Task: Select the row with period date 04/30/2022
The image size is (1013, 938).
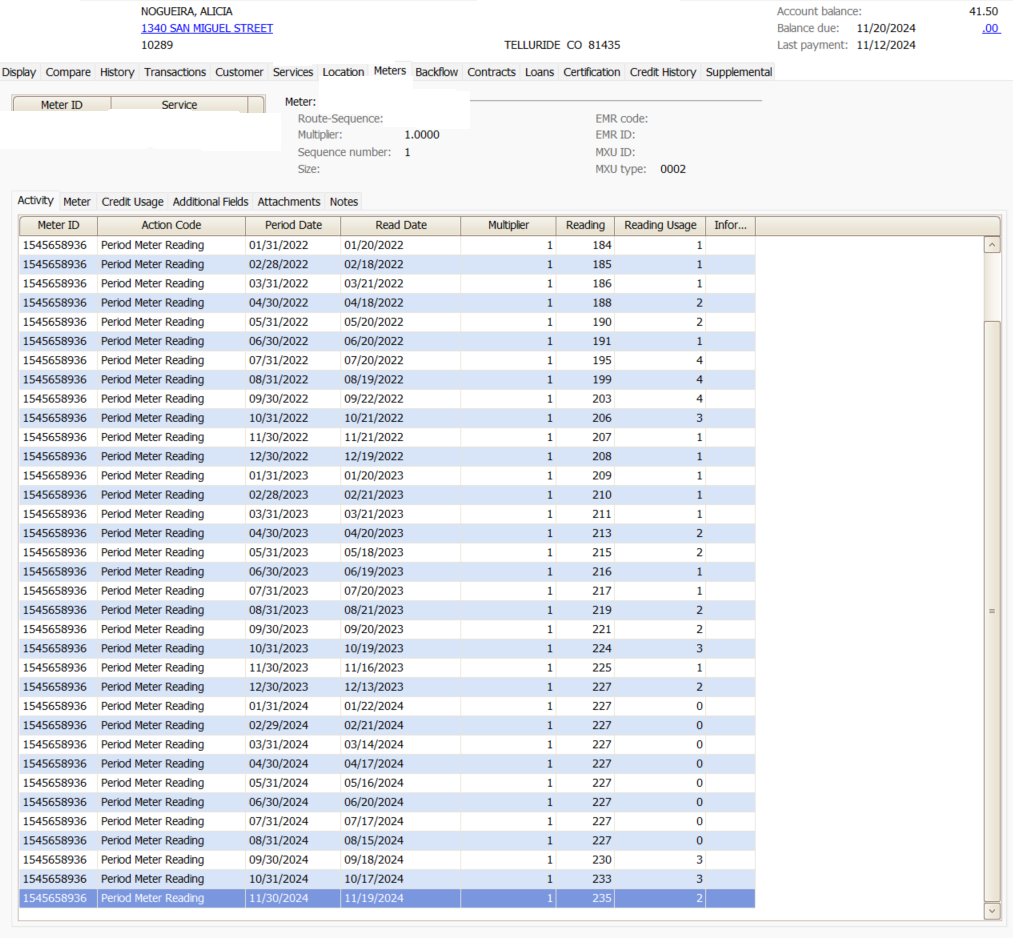Action: click(387, 302)
